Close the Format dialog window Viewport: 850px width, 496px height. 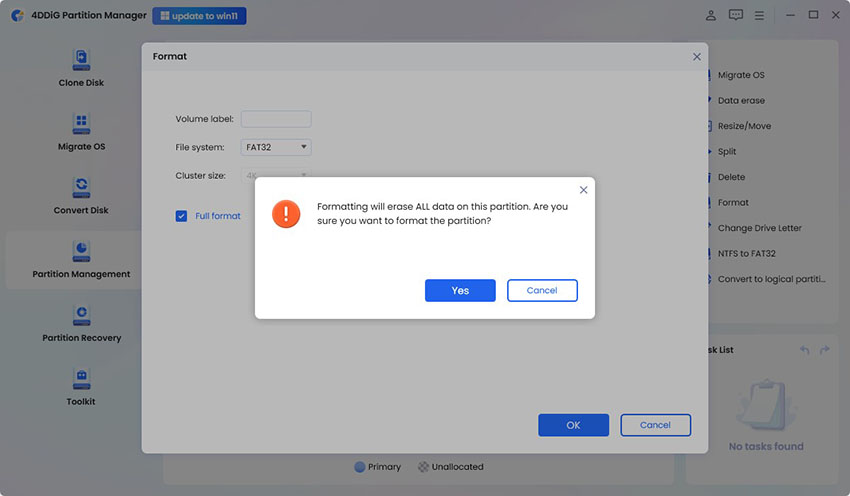coord(697,56)
